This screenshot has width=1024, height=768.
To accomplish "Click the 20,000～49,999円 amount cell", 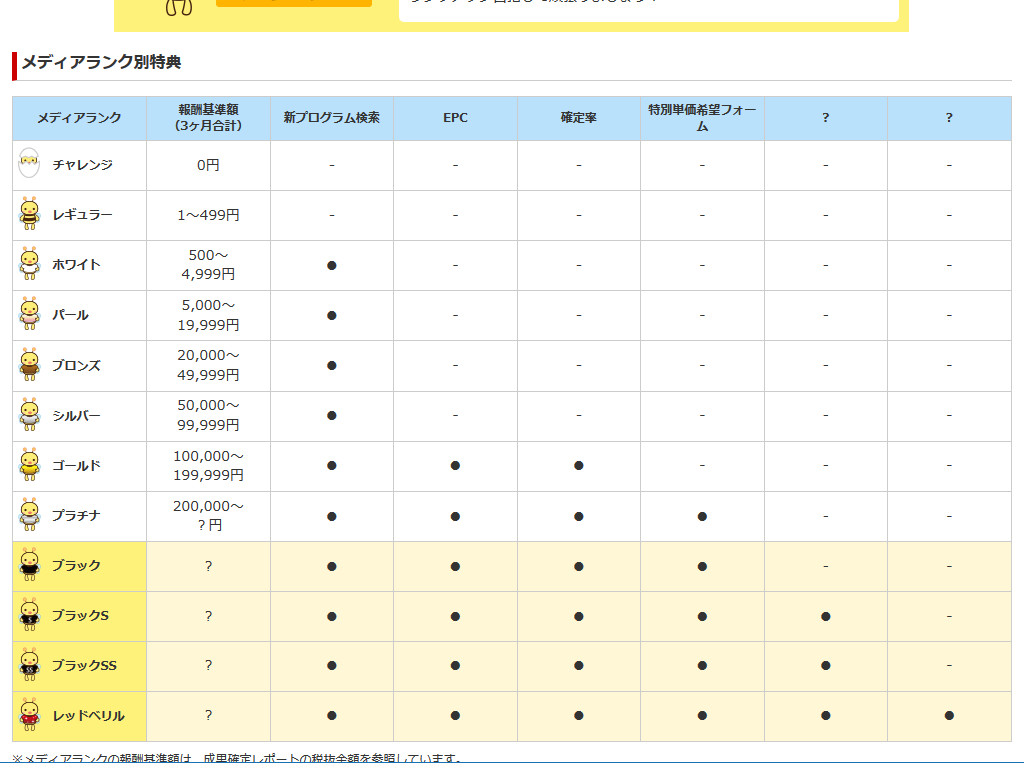I will pos(208,365).
